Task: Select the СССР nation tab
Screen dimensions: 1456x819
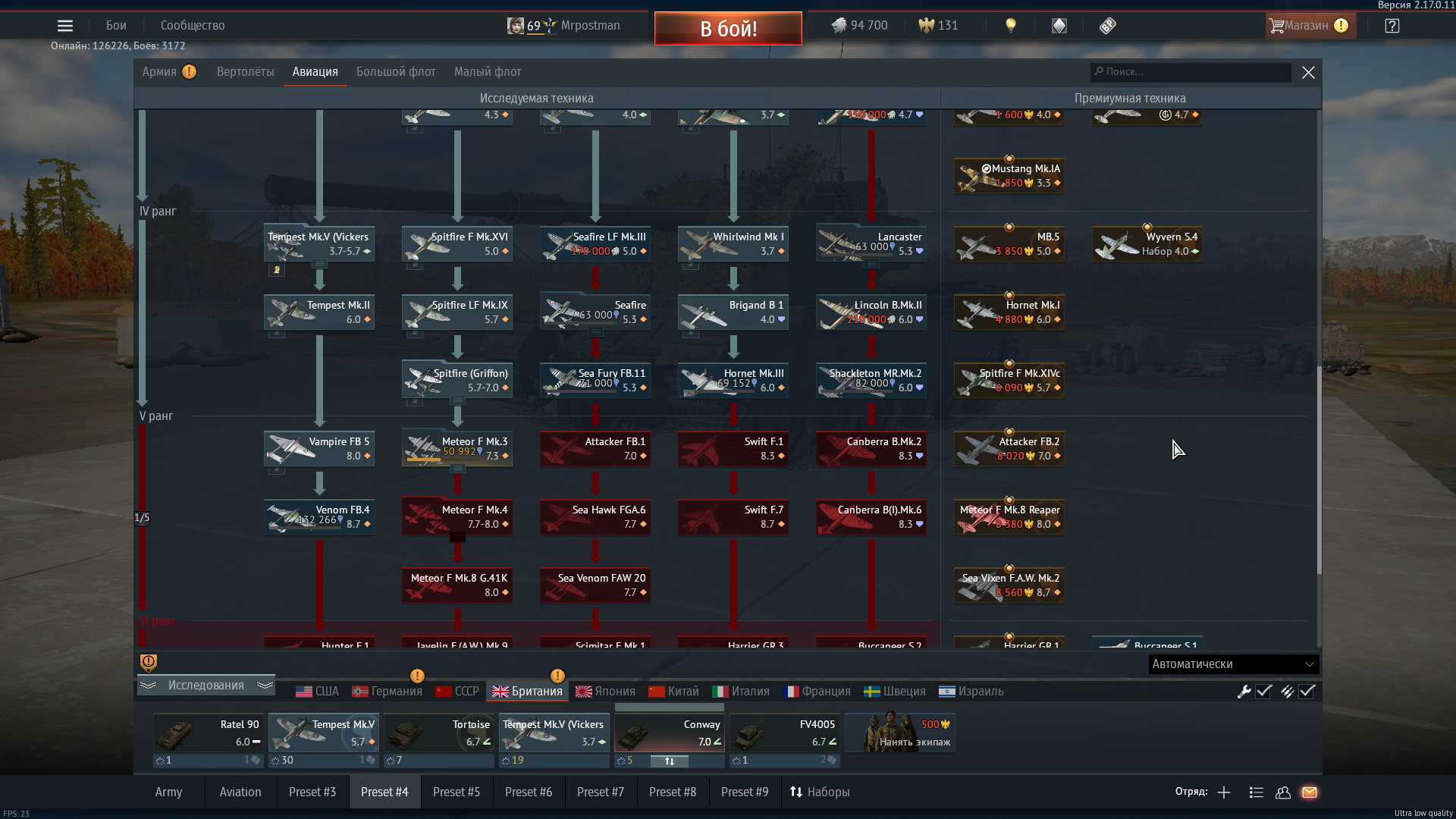Action: [457, 691]
